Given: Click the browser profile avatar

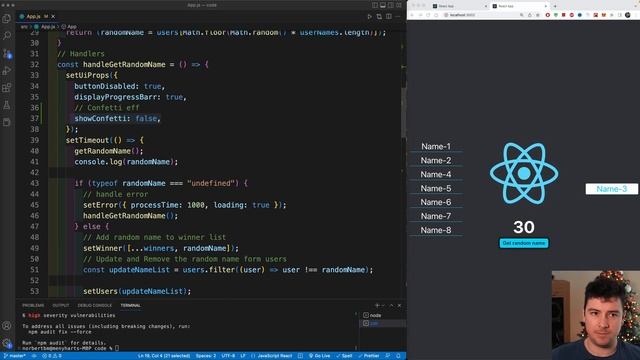Looking at the screenshot, I should (628, 15).
